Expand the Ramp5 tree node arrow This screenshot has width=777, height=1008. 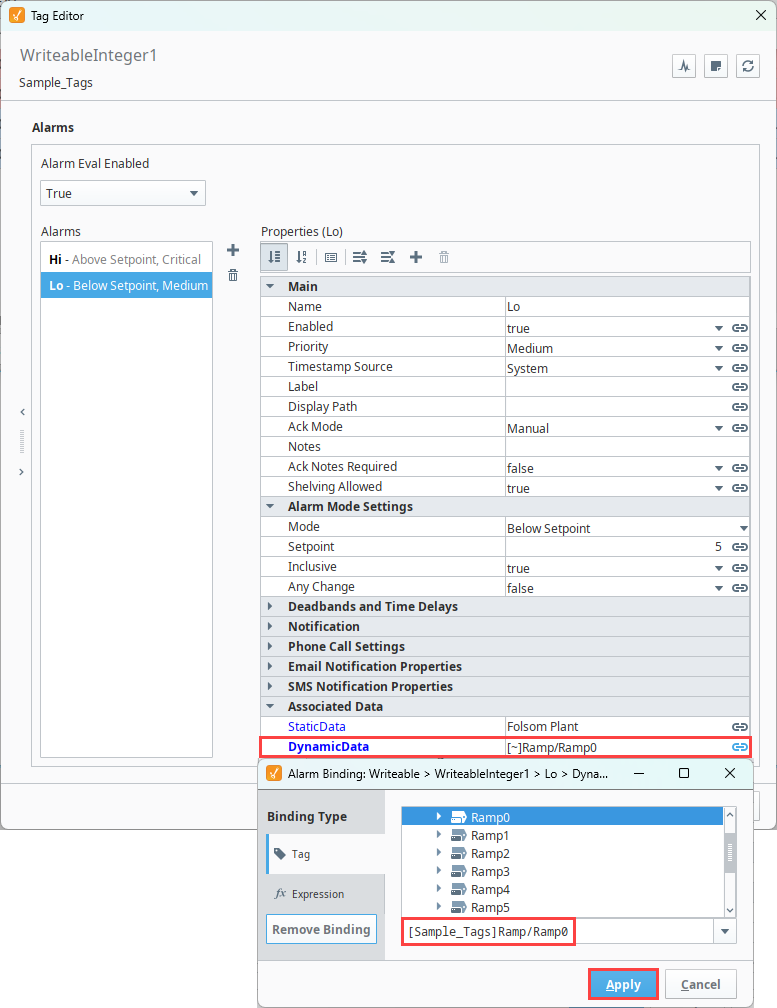tap(439, 906)
